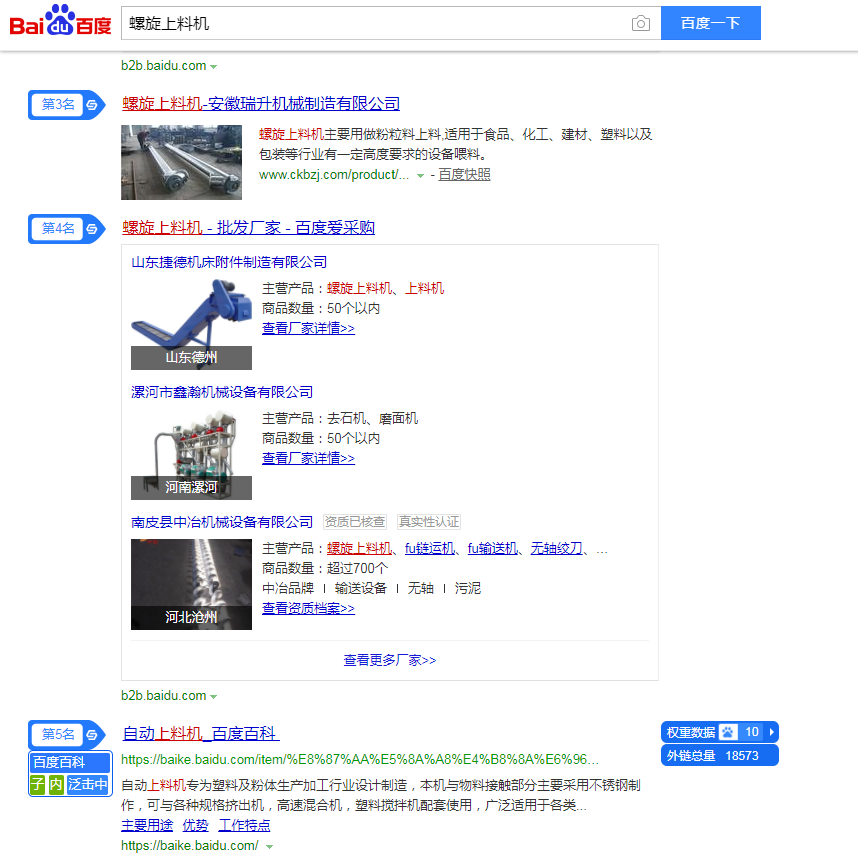This screenshot has width=858, height=860.
Task: Click the 泛击中 tag
Action: (x=88, y=785)
